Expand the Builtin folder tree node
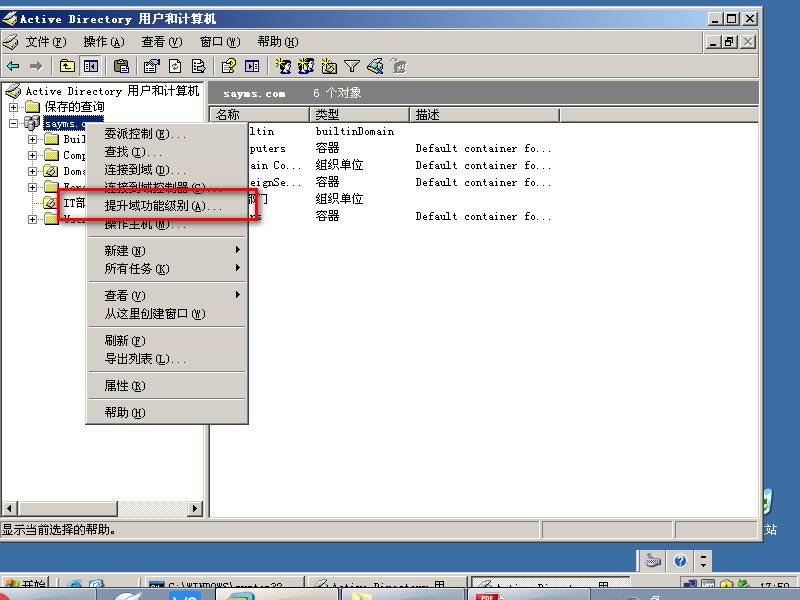 coord(32,140)
